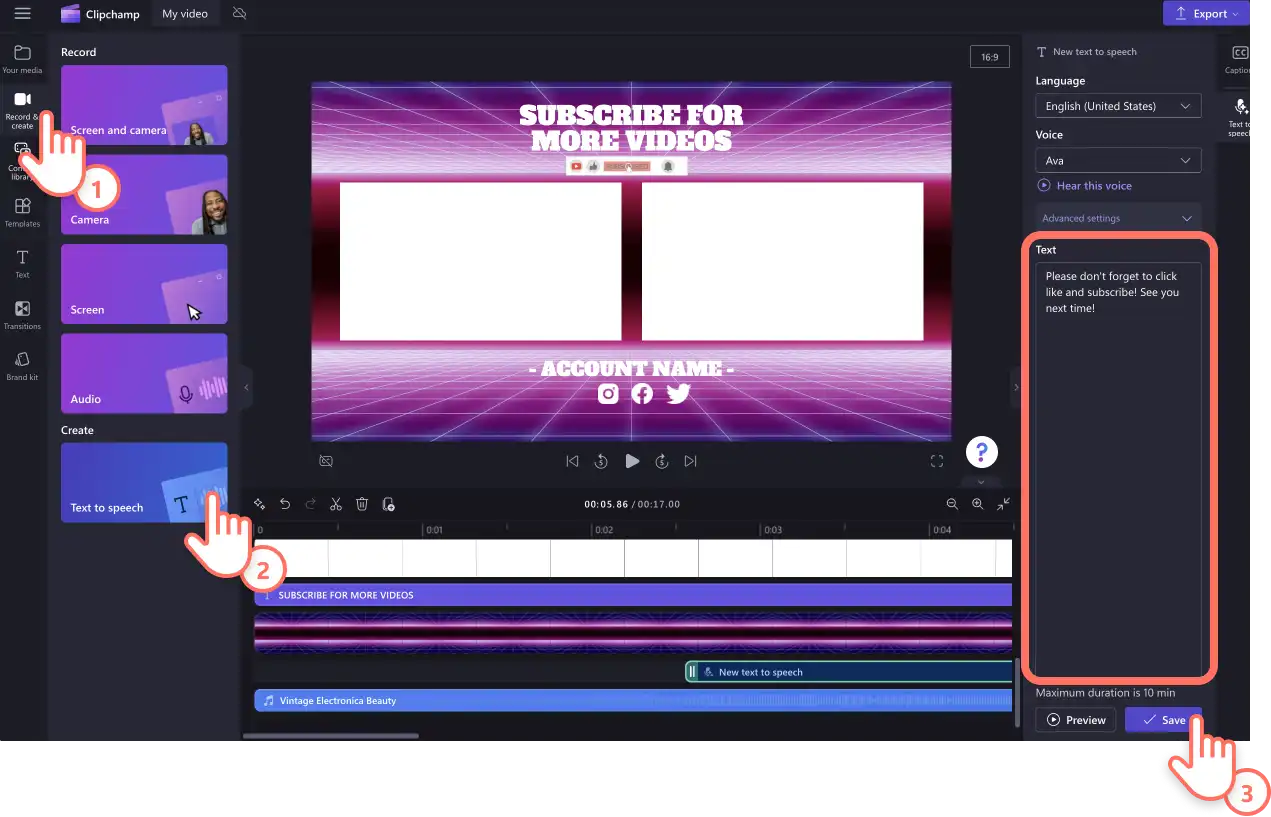Open the My video title tab

pos(185,14)
